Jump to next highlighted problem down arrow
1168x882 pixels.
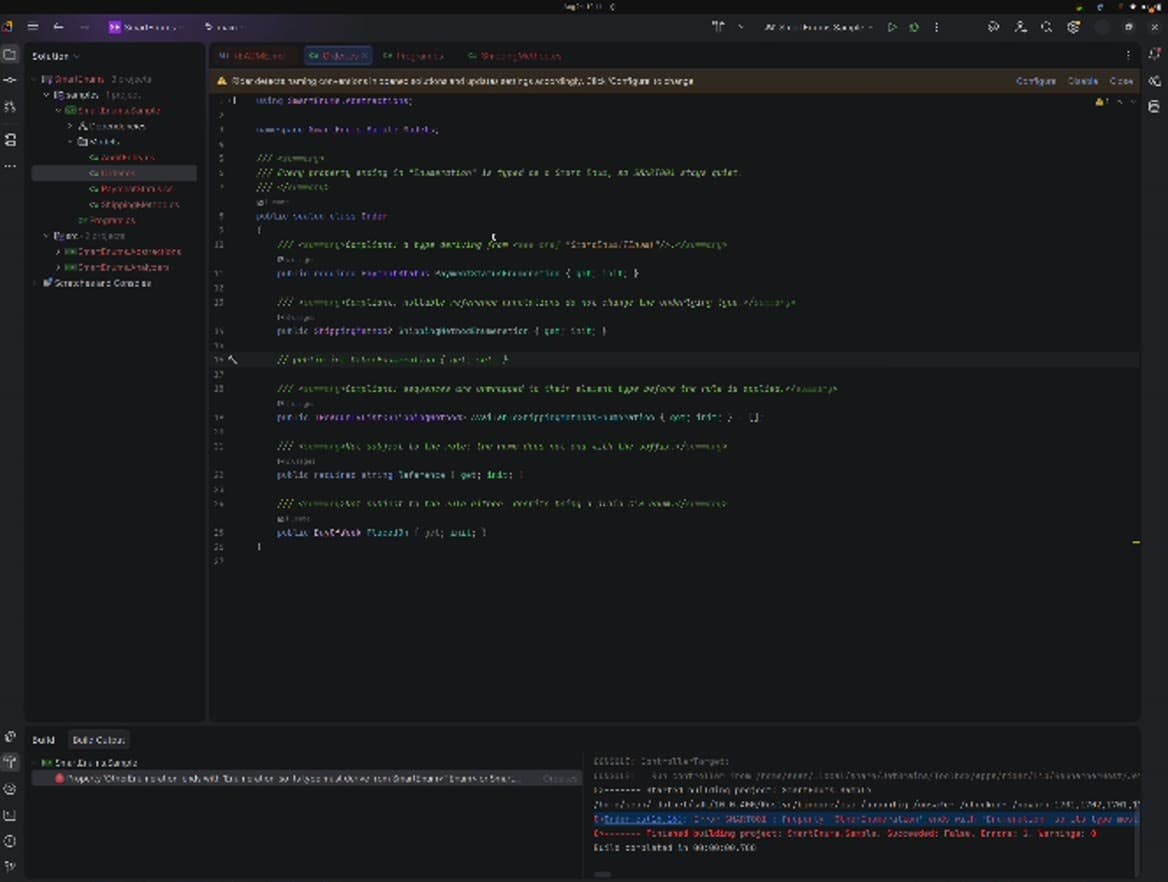[1133, 101]
